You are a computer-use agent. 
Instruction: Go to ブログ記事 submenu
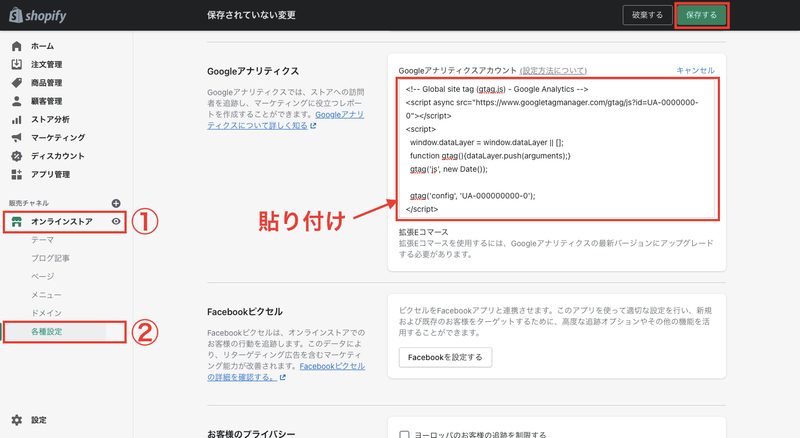pyautogui.click(x=50, y=258)
